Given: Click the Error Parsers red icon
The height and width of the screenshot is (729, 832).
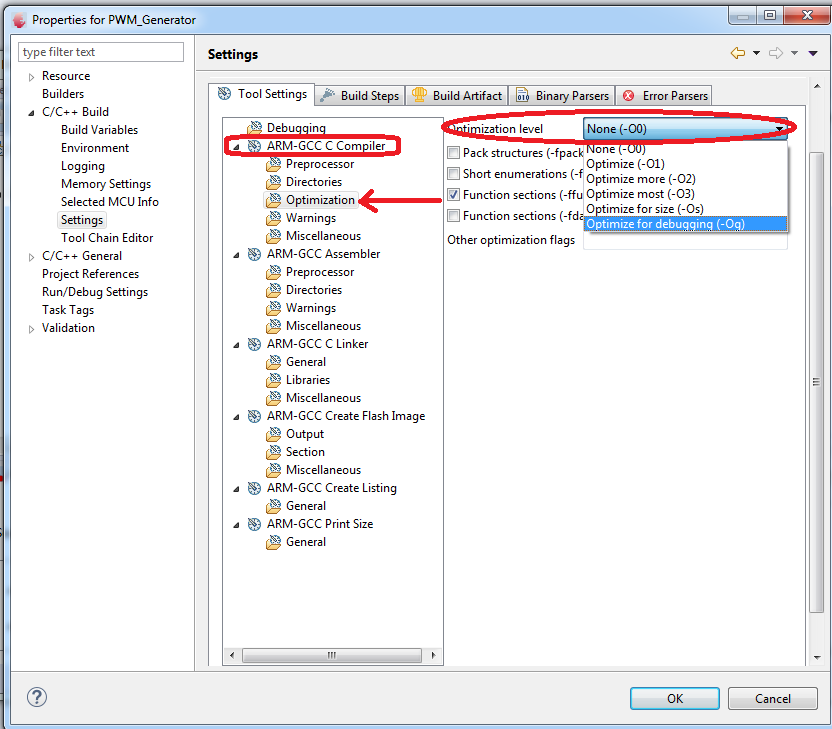Looking at the screenshot, I should pyautogui.click(x=628, y=96).
